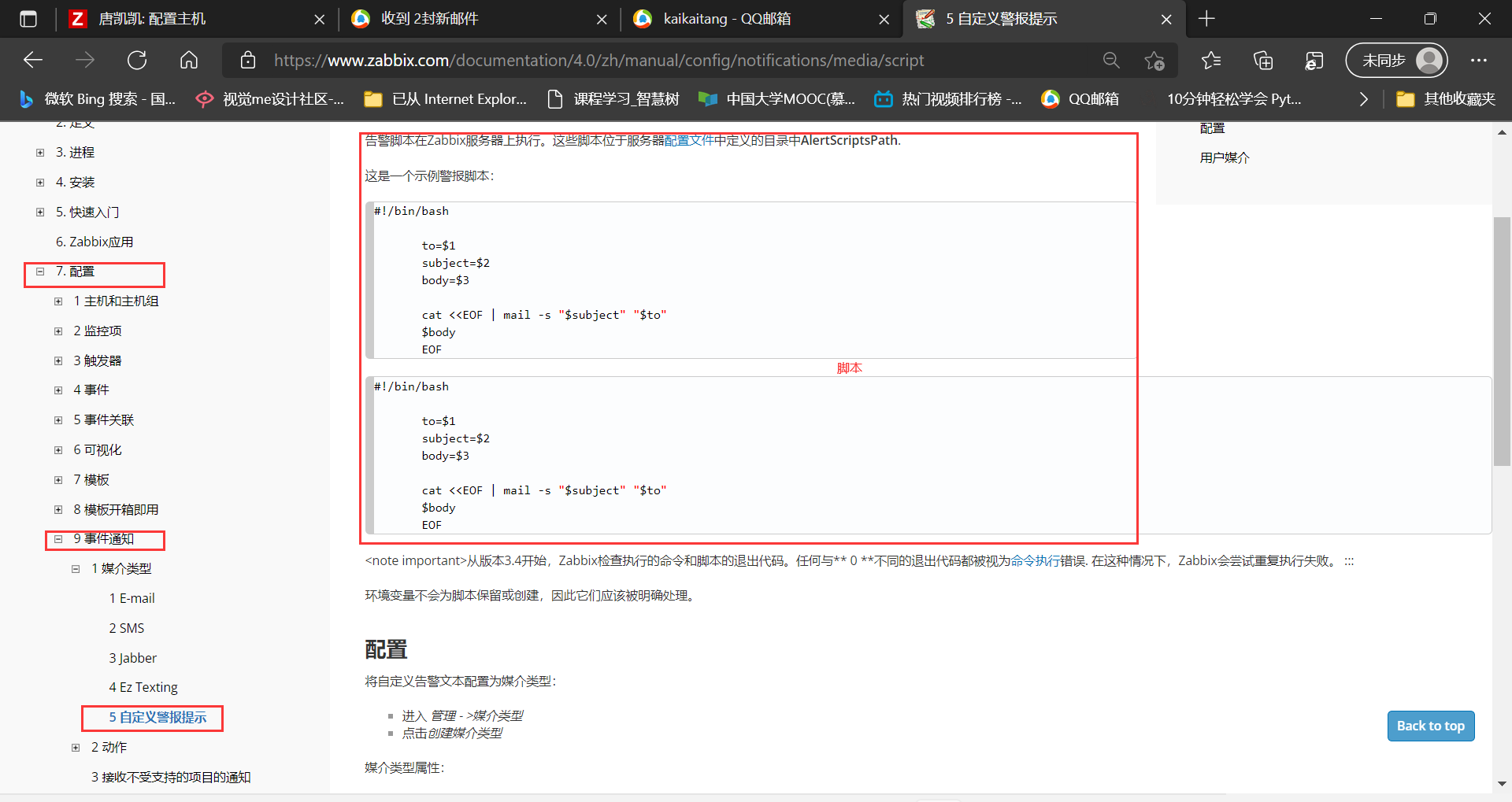Click Back to top button
This screenshot has height=802, width=1512.
coord(1430,726)
